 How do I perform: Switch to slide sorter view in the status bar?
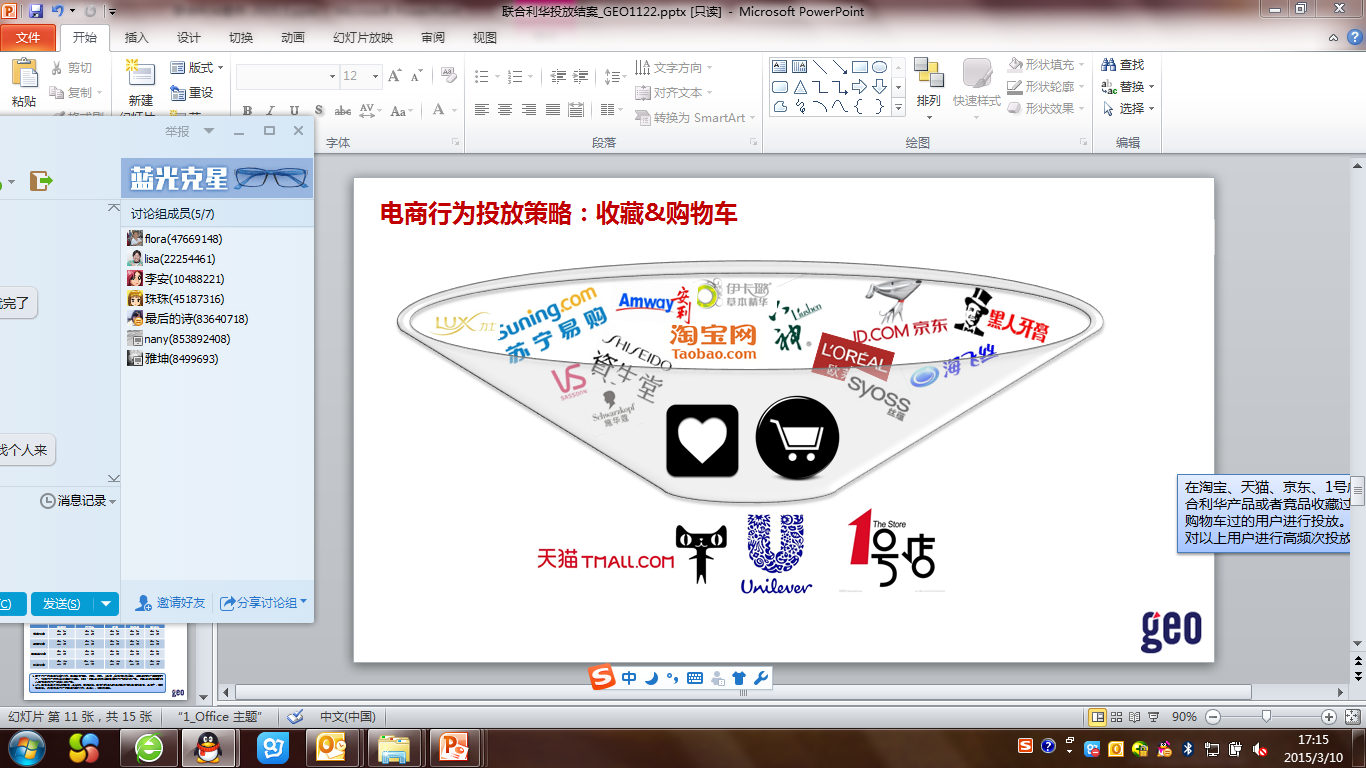click(x=1118, y=717)
